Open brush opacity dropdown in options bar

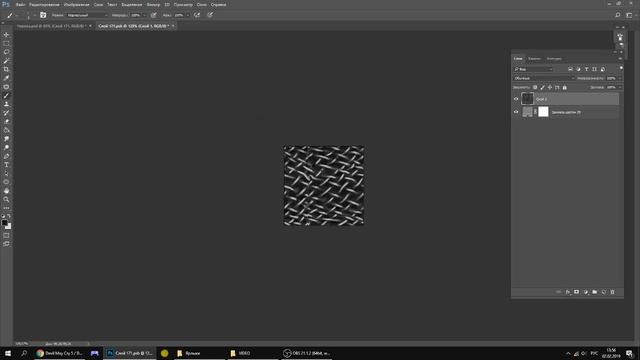click(144, 15)
